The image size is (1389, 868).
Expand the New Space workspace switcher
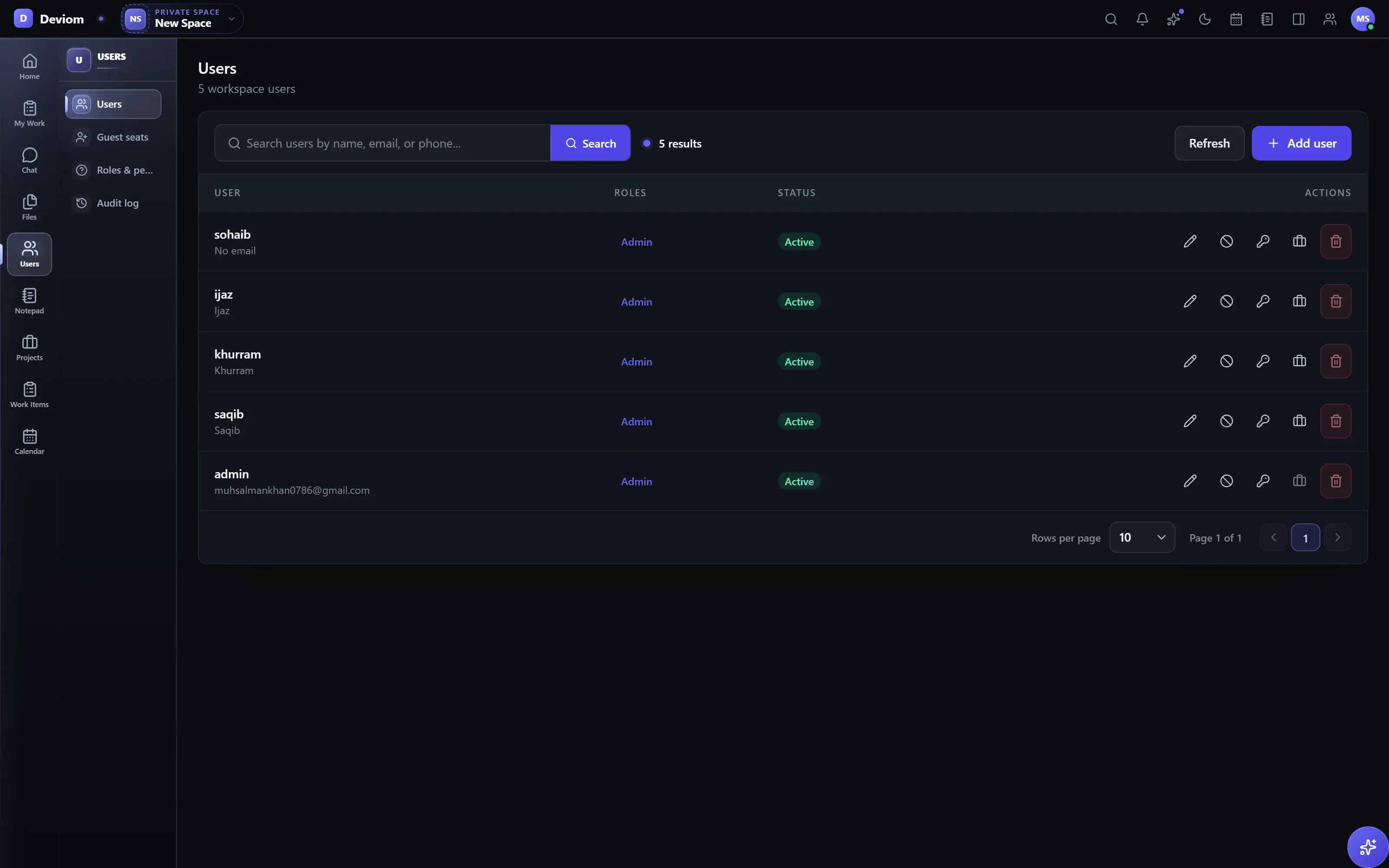point(182,19)
